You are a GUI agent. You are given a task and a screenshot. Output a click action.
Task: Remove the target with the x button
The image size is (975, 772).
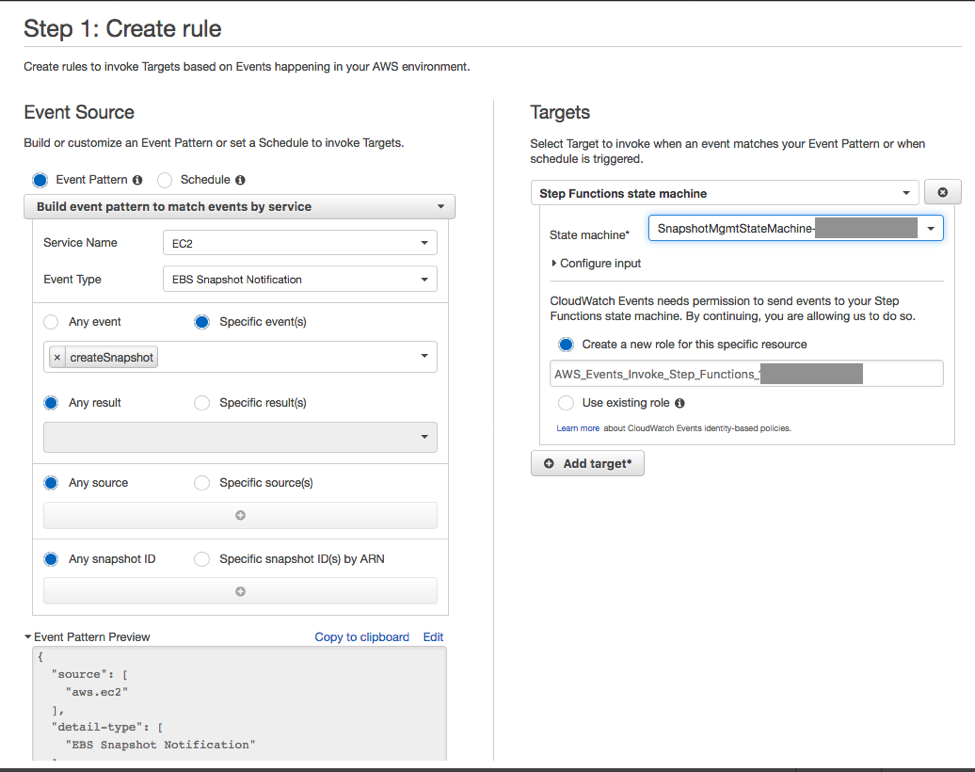pos(942,193)
